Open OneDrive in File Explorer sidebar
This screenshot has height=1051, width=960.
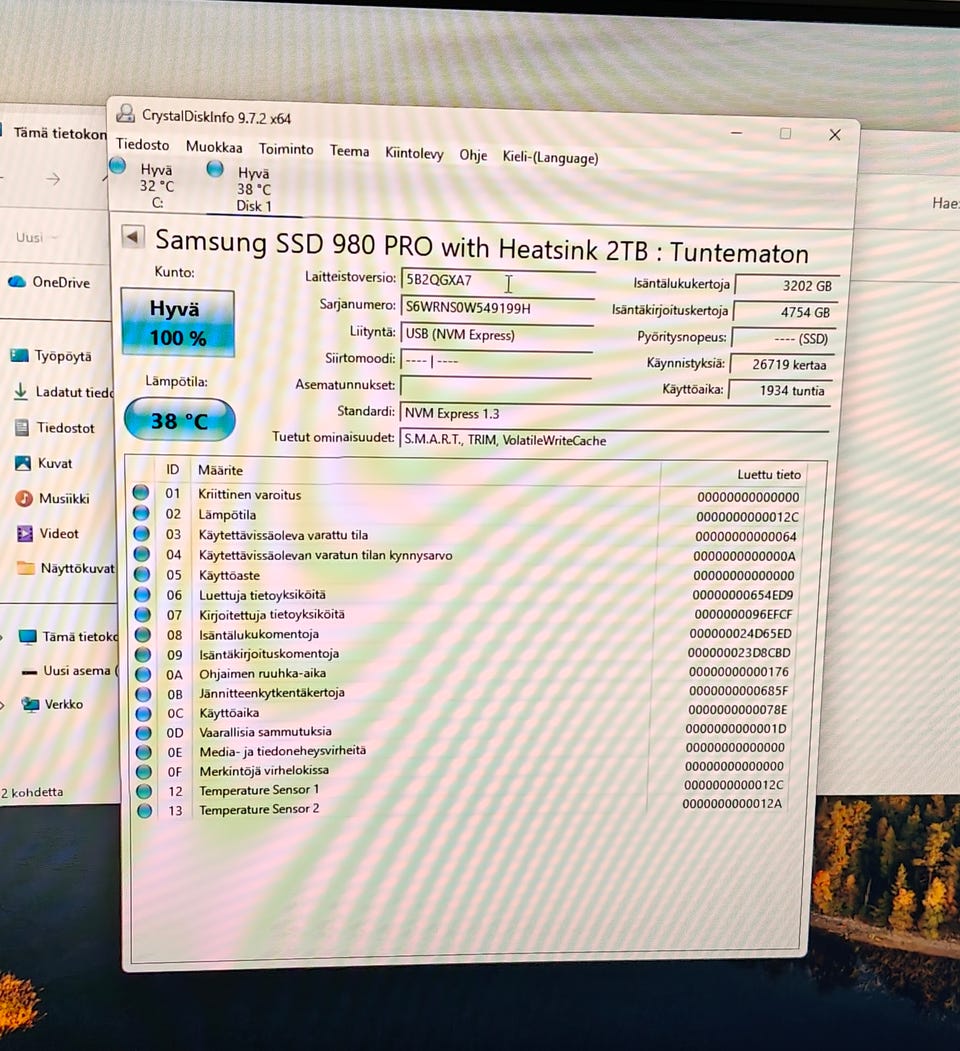click(x=49, y=282)
